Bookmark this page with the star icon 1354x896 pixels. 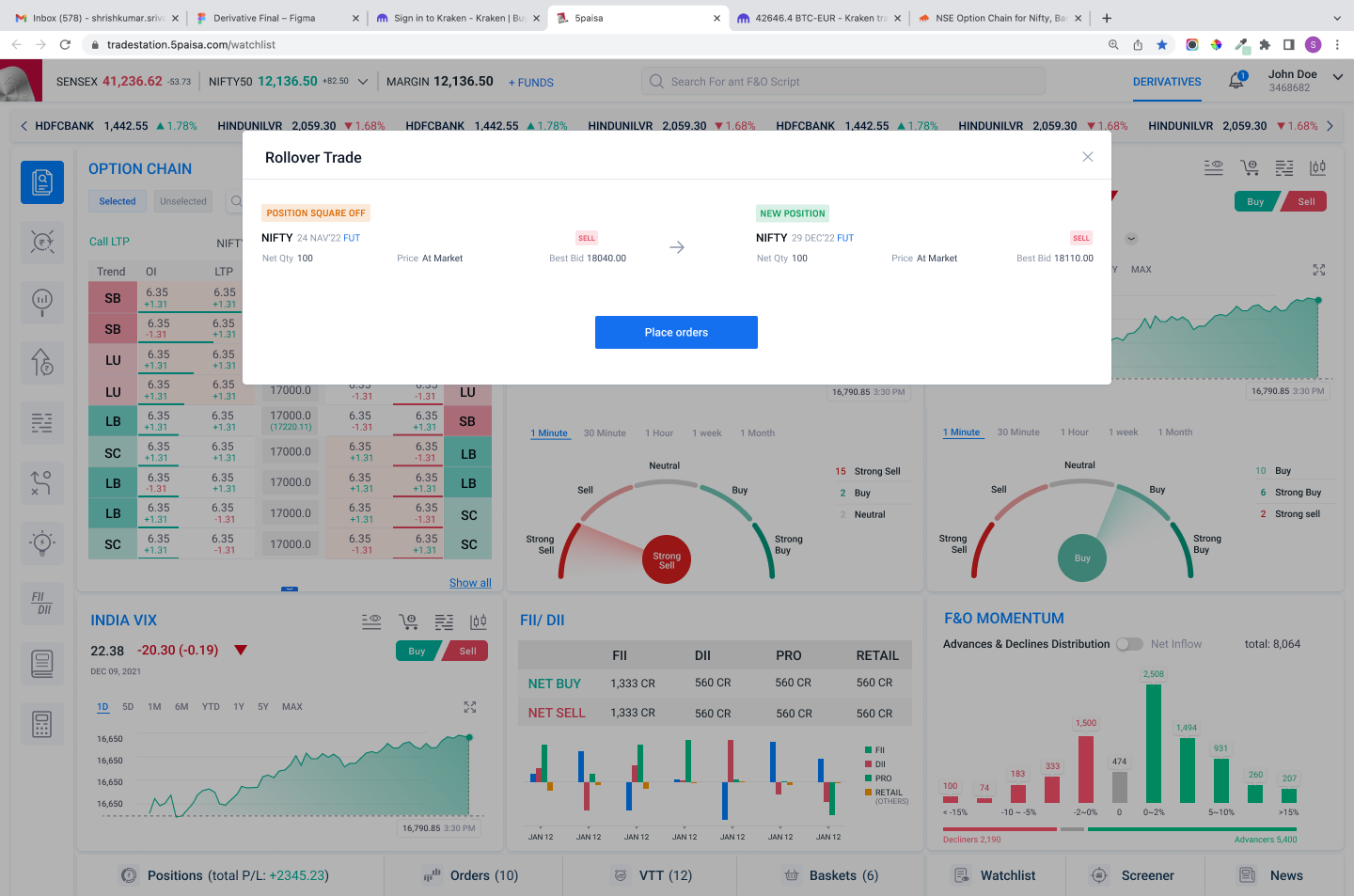click(1162, 44)
